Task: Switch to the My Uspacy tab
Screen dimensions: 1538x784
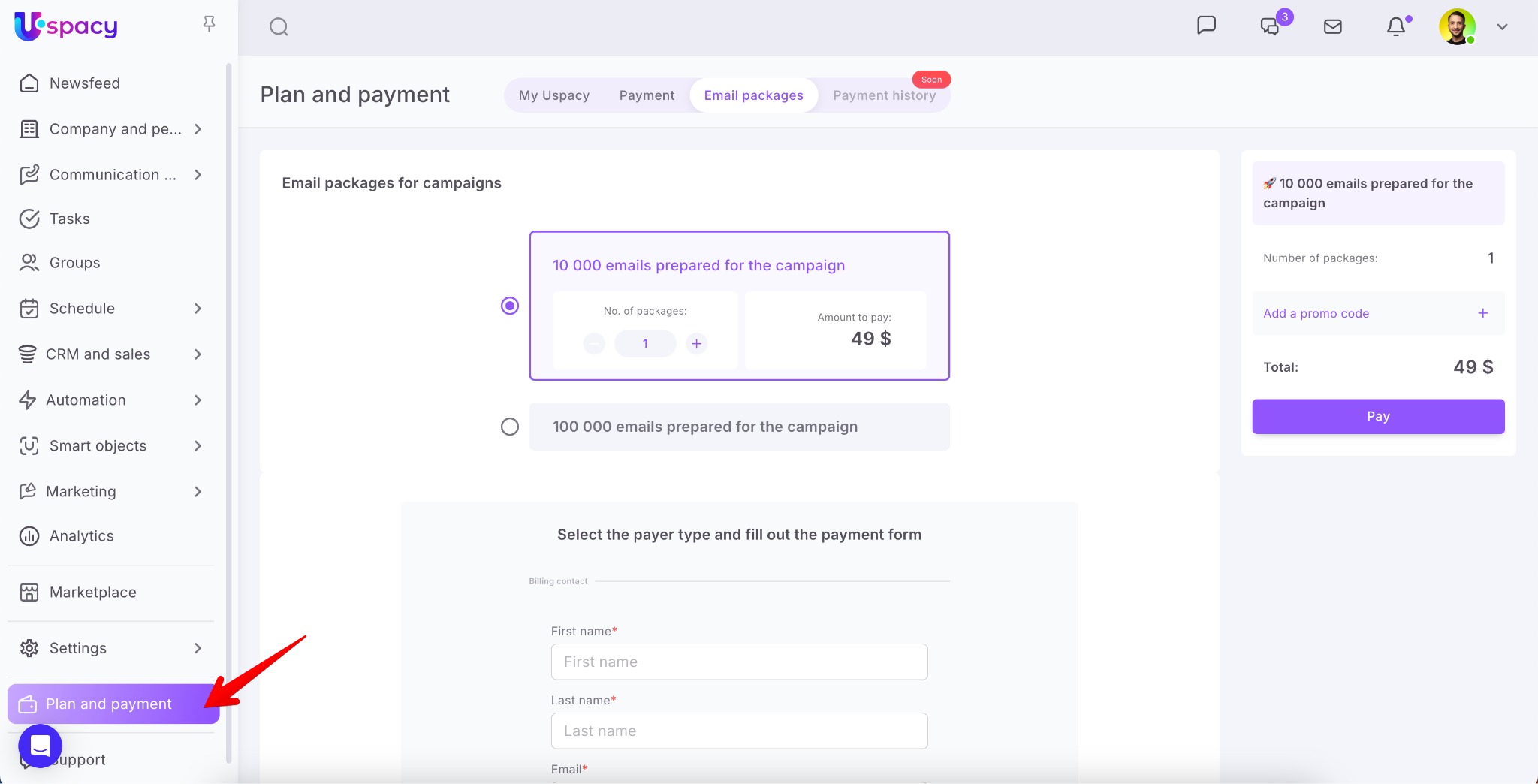Action: [x=553, y=95]
